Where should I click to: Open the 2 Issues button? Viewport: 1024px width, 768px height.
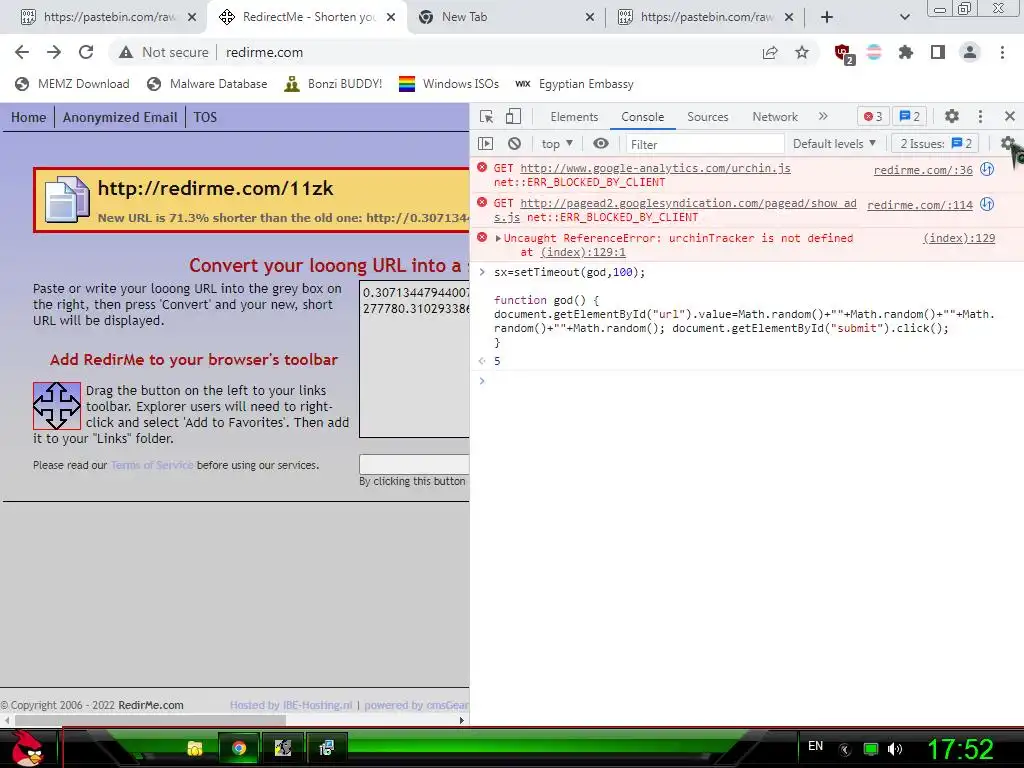(x=936, y=144)
